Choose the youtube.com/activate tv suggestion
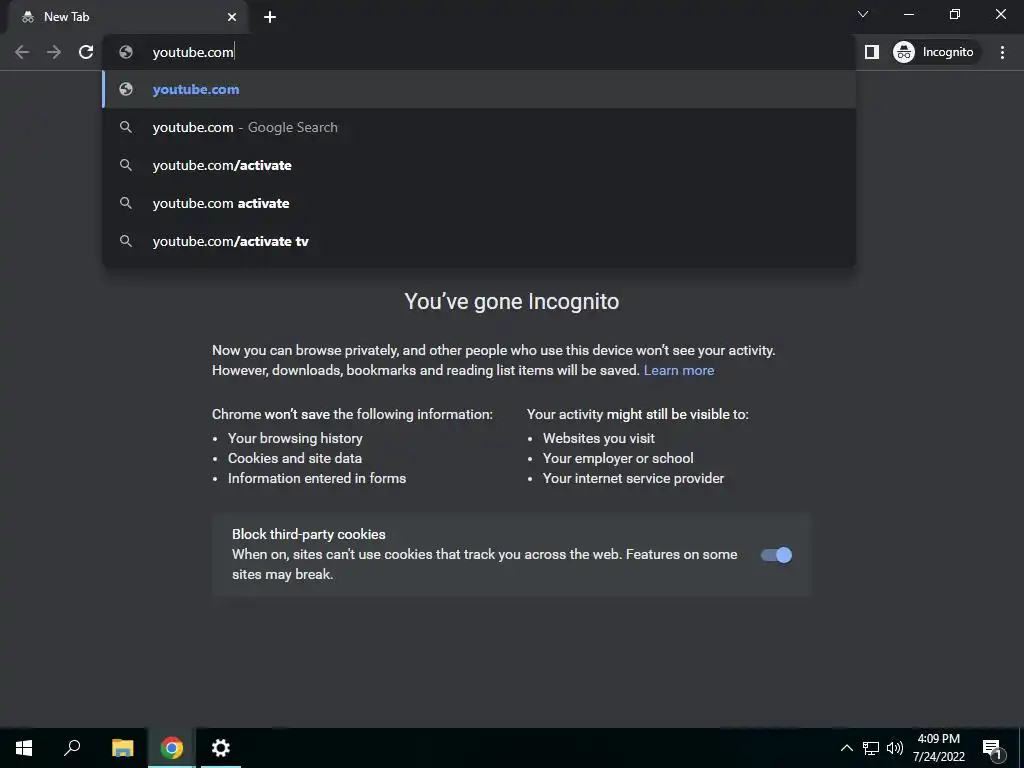This screenshot has width=1024, height=768. pyautogui.click(x=479, y=241)
